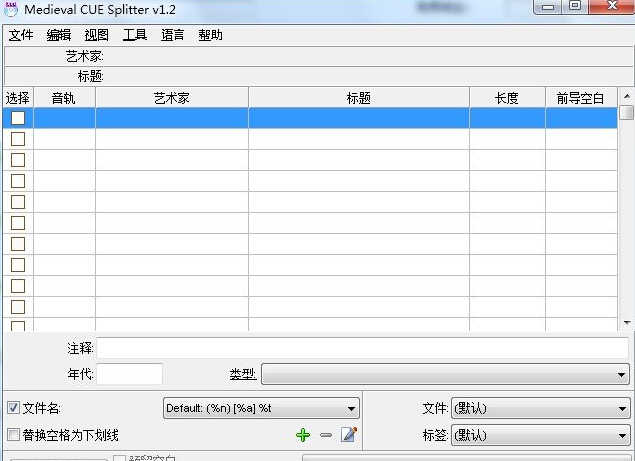Sort by the 音轨 column header
The width and height of the screenshot is (635, 461).
pyautogui.click(x=64, y=98)
